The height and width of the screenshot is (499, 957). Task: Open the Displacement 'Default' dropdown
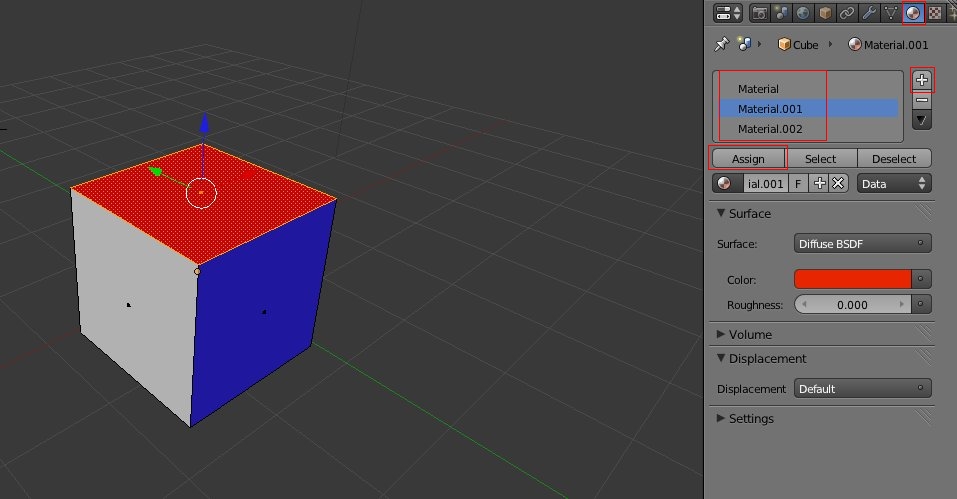pyautogui.click(x=862, y=389)
